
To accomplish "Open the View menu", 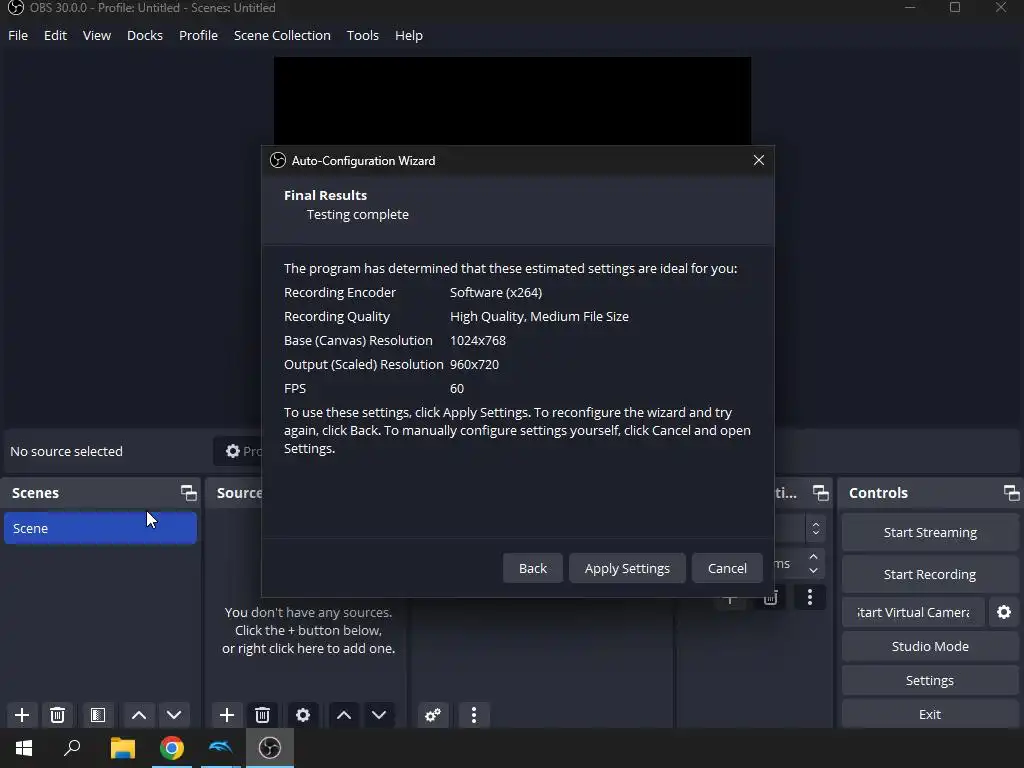I will 97,35.
